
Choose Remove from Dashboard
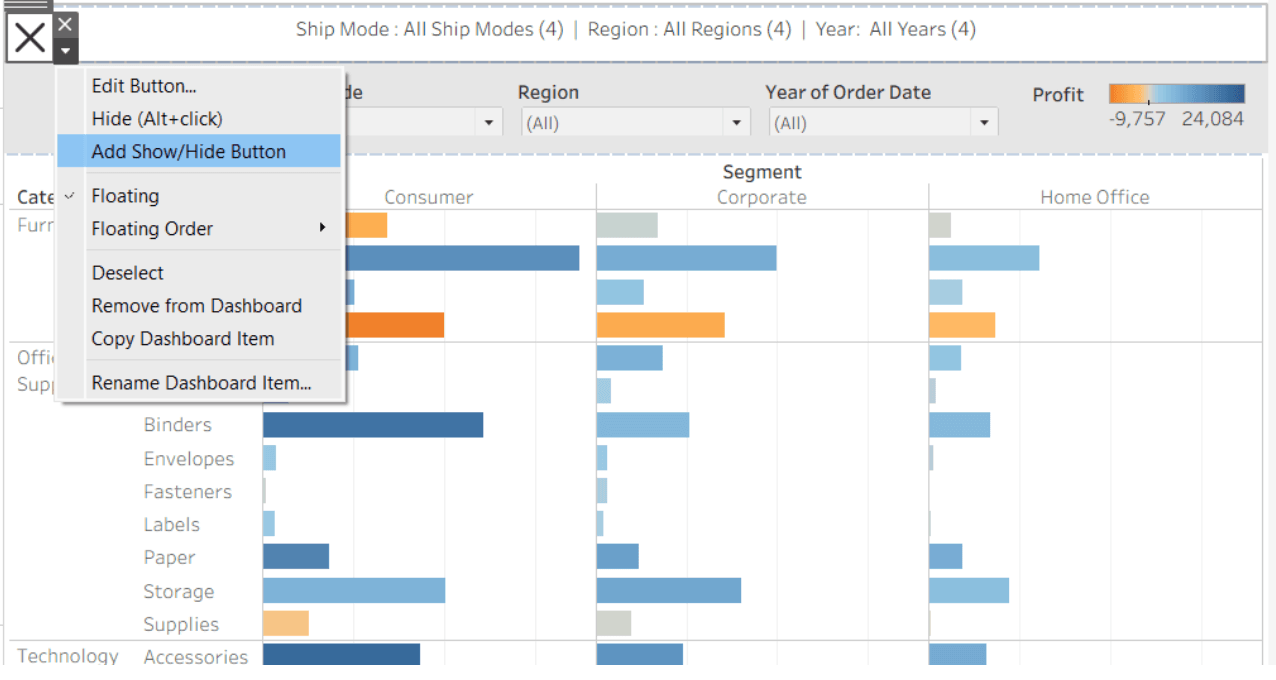click(x=196, y=306)
